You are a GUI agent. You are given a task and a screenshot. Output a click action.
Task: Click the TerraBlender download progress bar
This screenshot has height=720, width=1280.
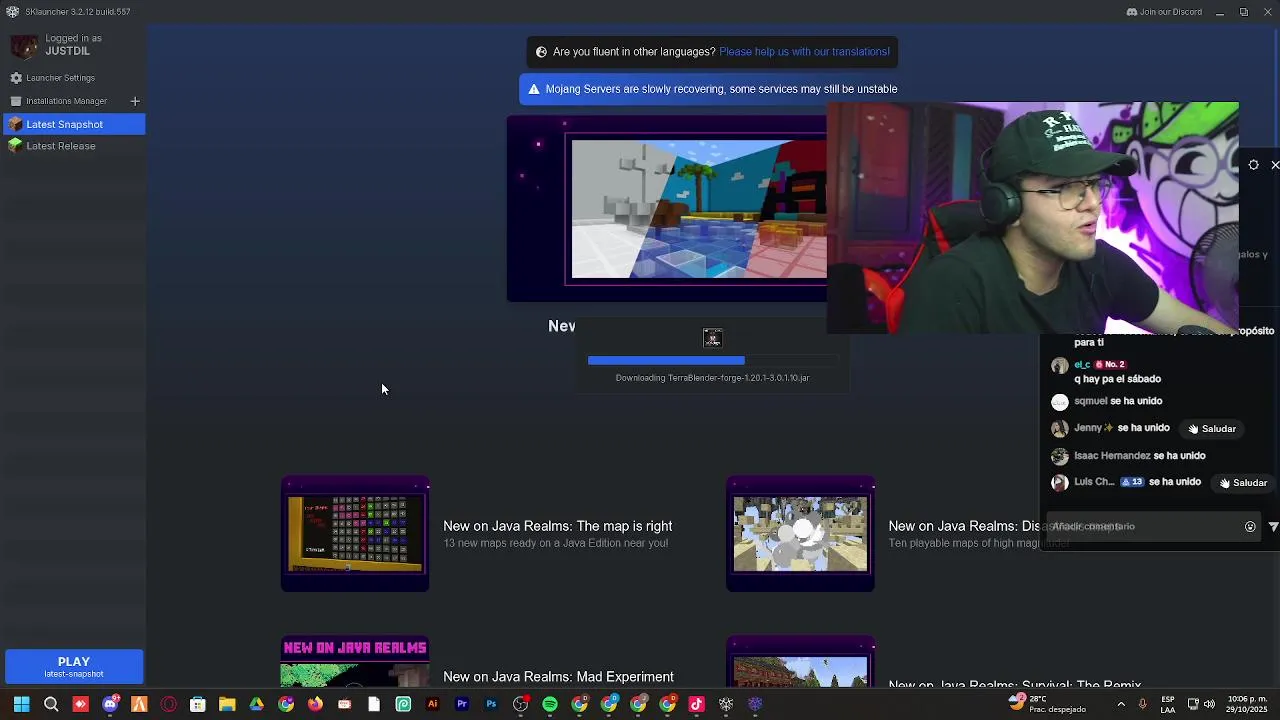(x=712, y=360)
